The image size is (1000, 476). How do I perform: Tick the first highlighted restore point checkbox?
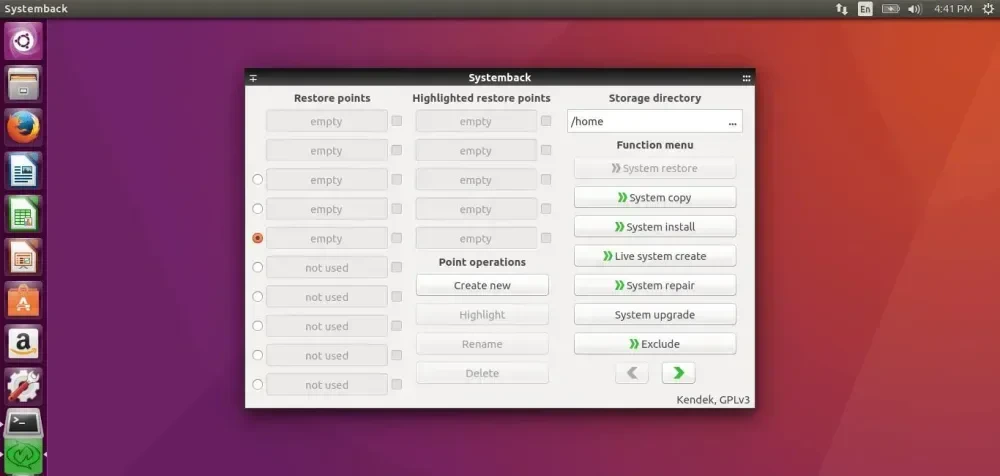(546, 121)
